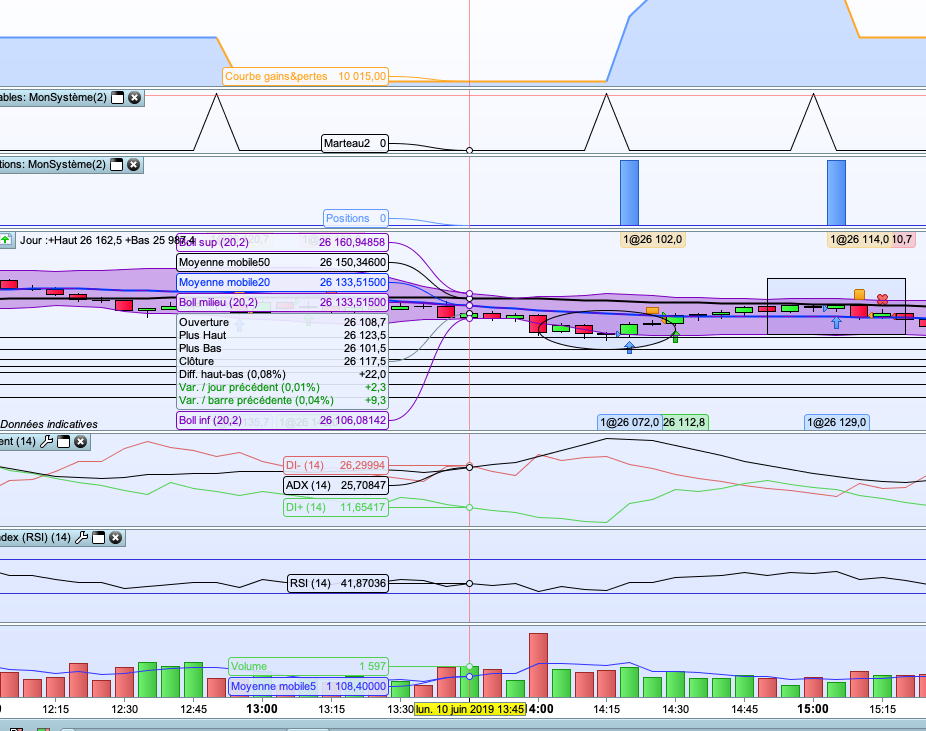The image size is (926, 731).
Task: Click date label lun. 10 juin 2019 13:45
Action: coord(470,709)
